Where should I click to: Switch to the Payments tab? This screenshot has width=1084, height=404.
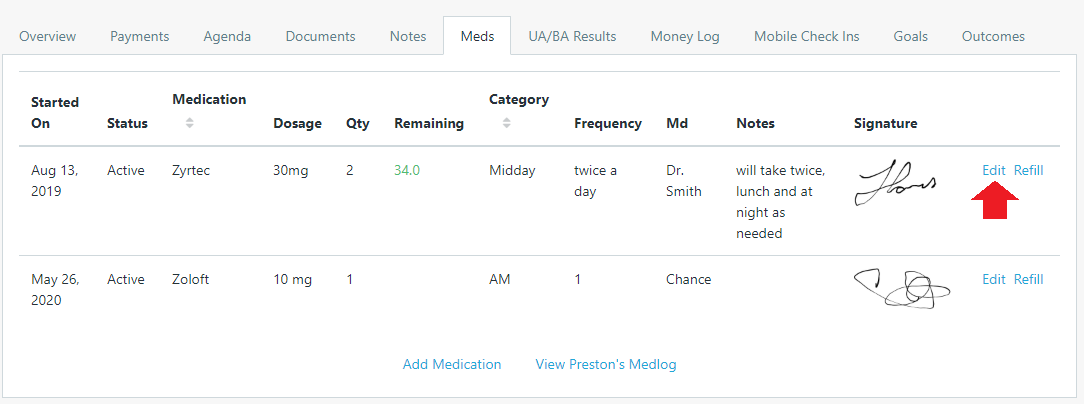pos(140,36)
